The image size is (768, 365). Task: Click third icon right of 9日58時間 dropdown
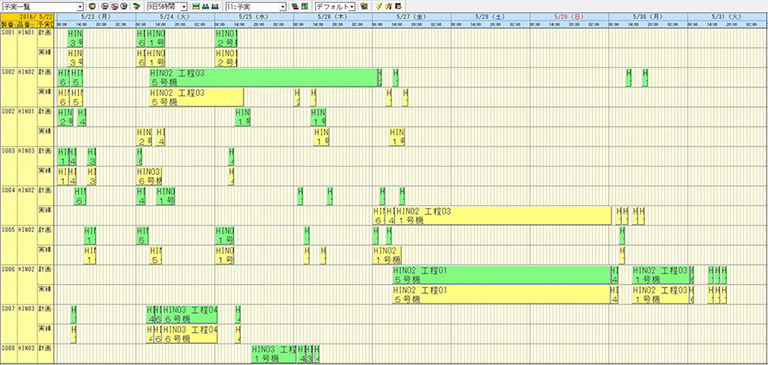point(215,7)
